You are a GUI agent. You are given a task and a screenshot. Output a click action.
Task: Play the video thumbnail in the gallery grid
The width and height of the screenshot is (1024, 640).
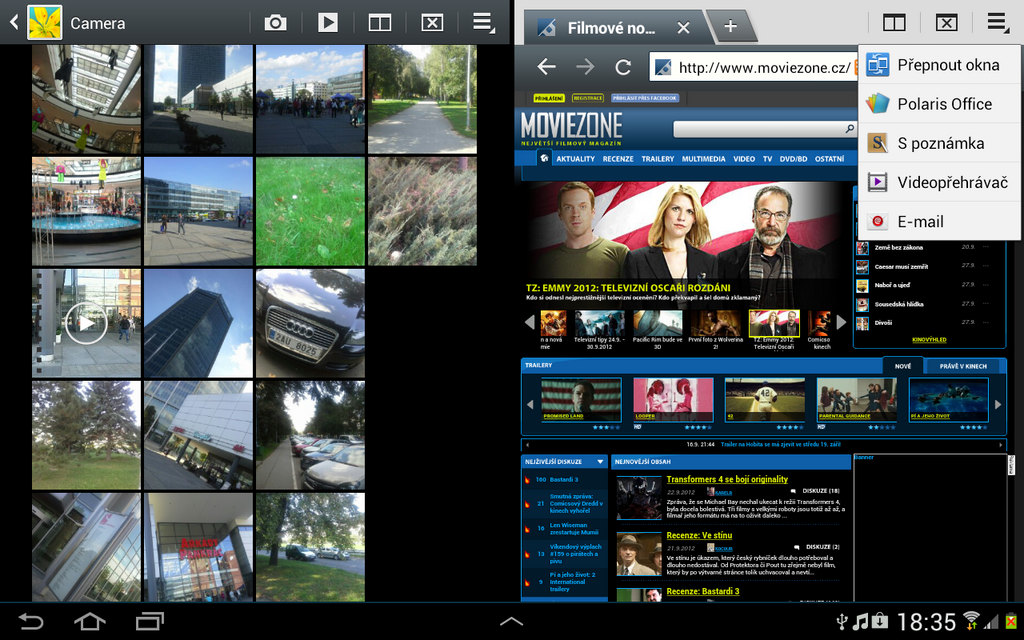(x=86, y=323)
